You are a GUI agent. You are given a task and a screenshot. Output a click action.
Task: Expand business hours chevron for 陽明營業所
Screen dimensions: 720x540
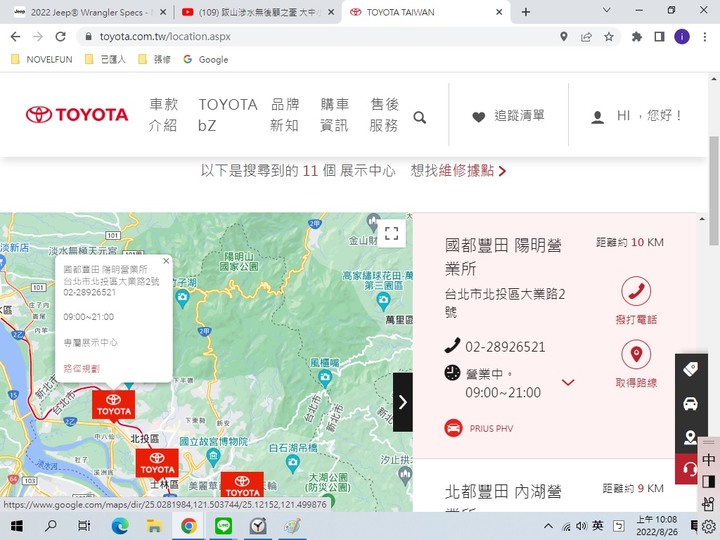point(568,382)
